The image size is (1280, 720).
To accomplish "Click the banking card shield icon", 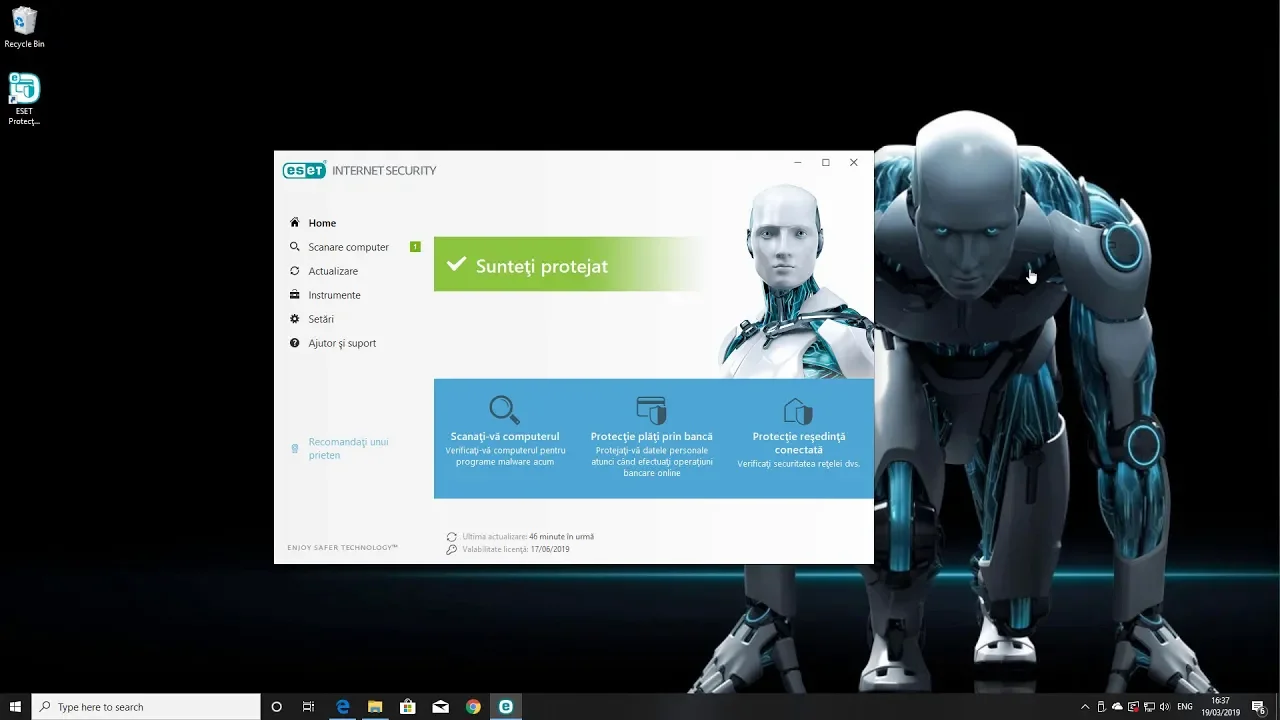I will point(651,410).
